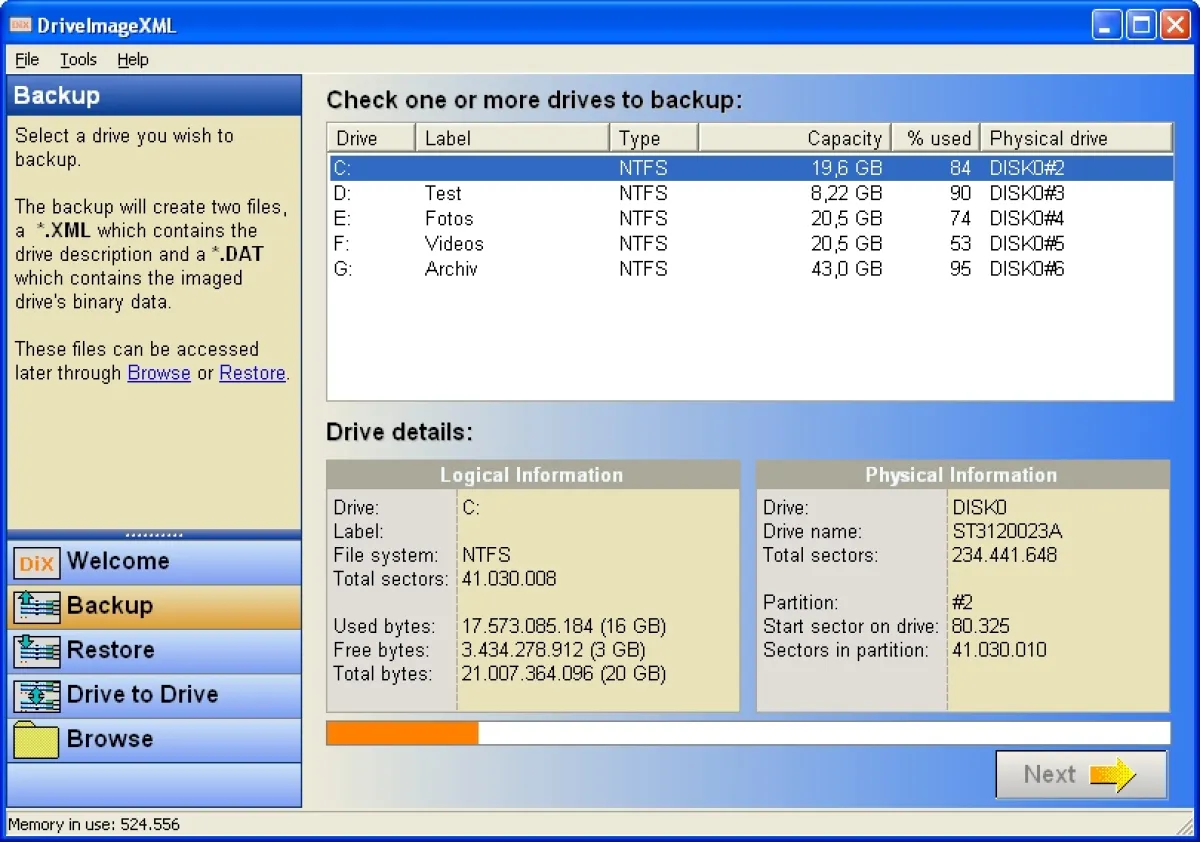Image resolution: width=1200 pixels, height=842 pixels.
Task: Maximize the DriveImageXML window
Action: pyautogui.click(x=1140, y=25)
